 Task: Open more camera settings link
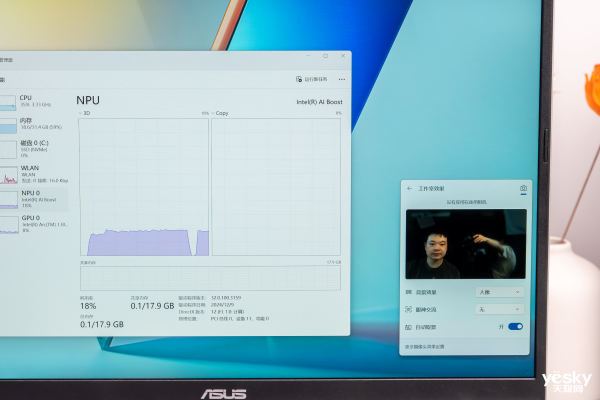pyautogui.click(x=425, y=346)
